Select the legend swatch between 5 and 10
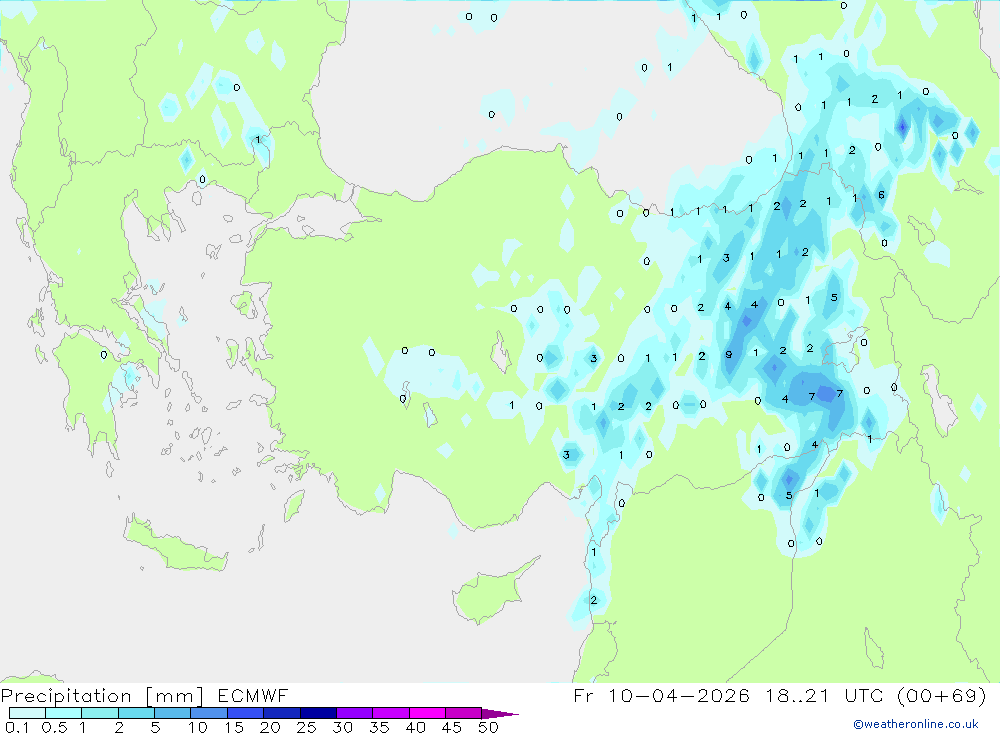 coord(173,713)
